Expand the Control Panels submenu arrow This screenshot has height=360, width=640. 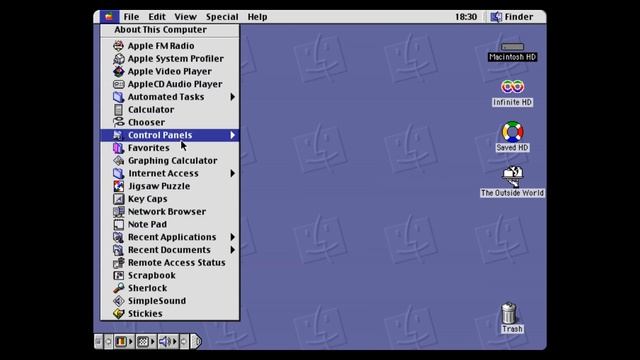click(x=232, y=135)
